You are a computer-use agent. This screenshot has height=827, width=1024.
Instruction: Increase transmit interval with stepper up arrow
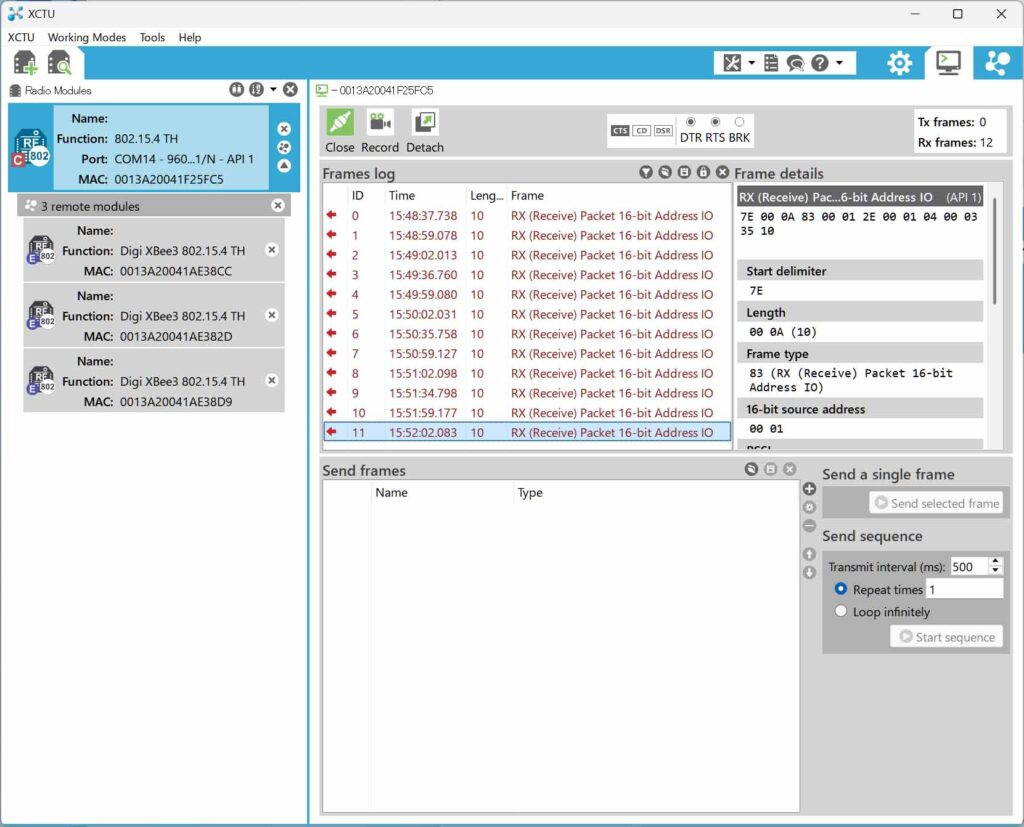pos(995,561)
